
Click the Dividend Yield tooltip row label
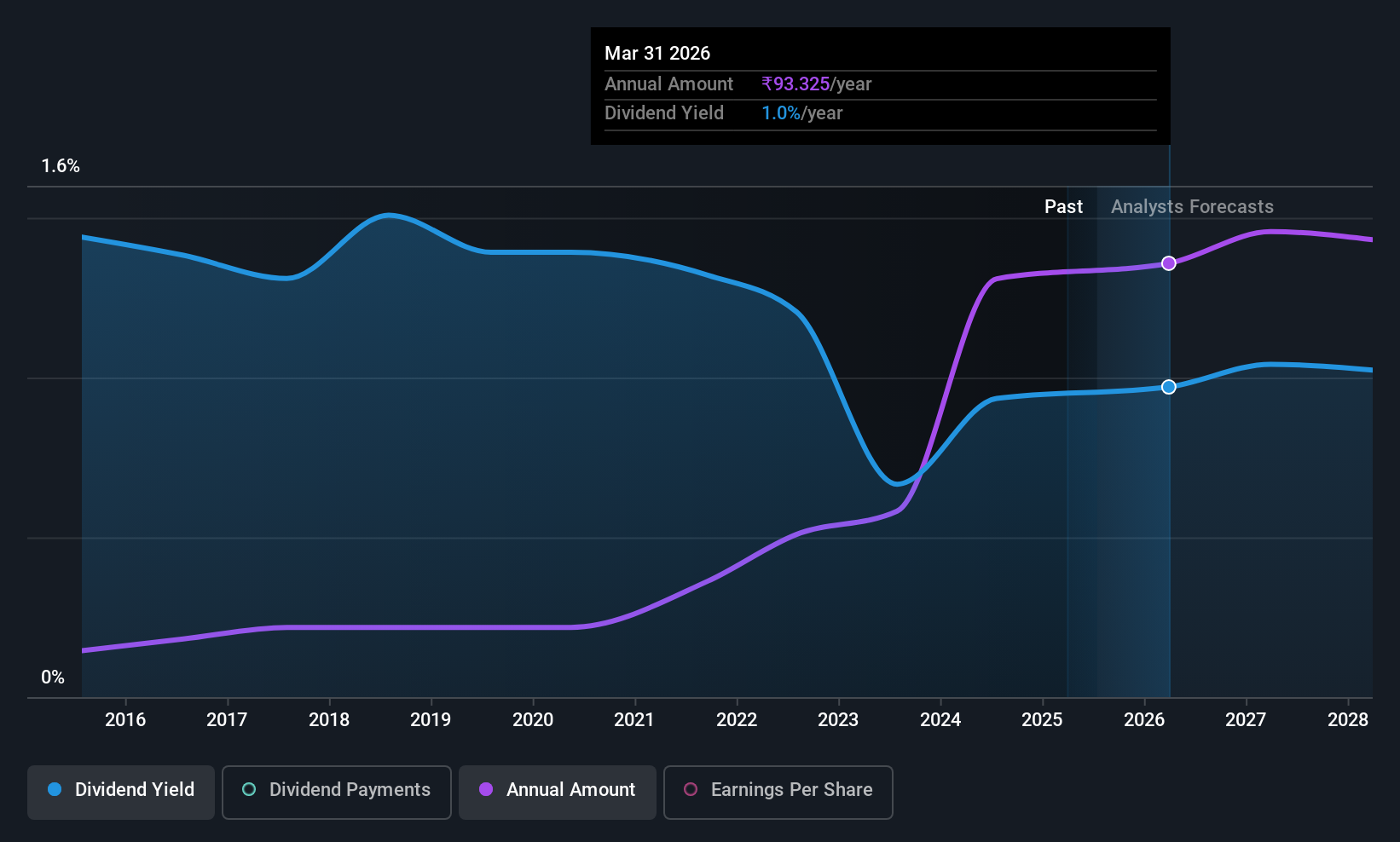pos(664,113)
